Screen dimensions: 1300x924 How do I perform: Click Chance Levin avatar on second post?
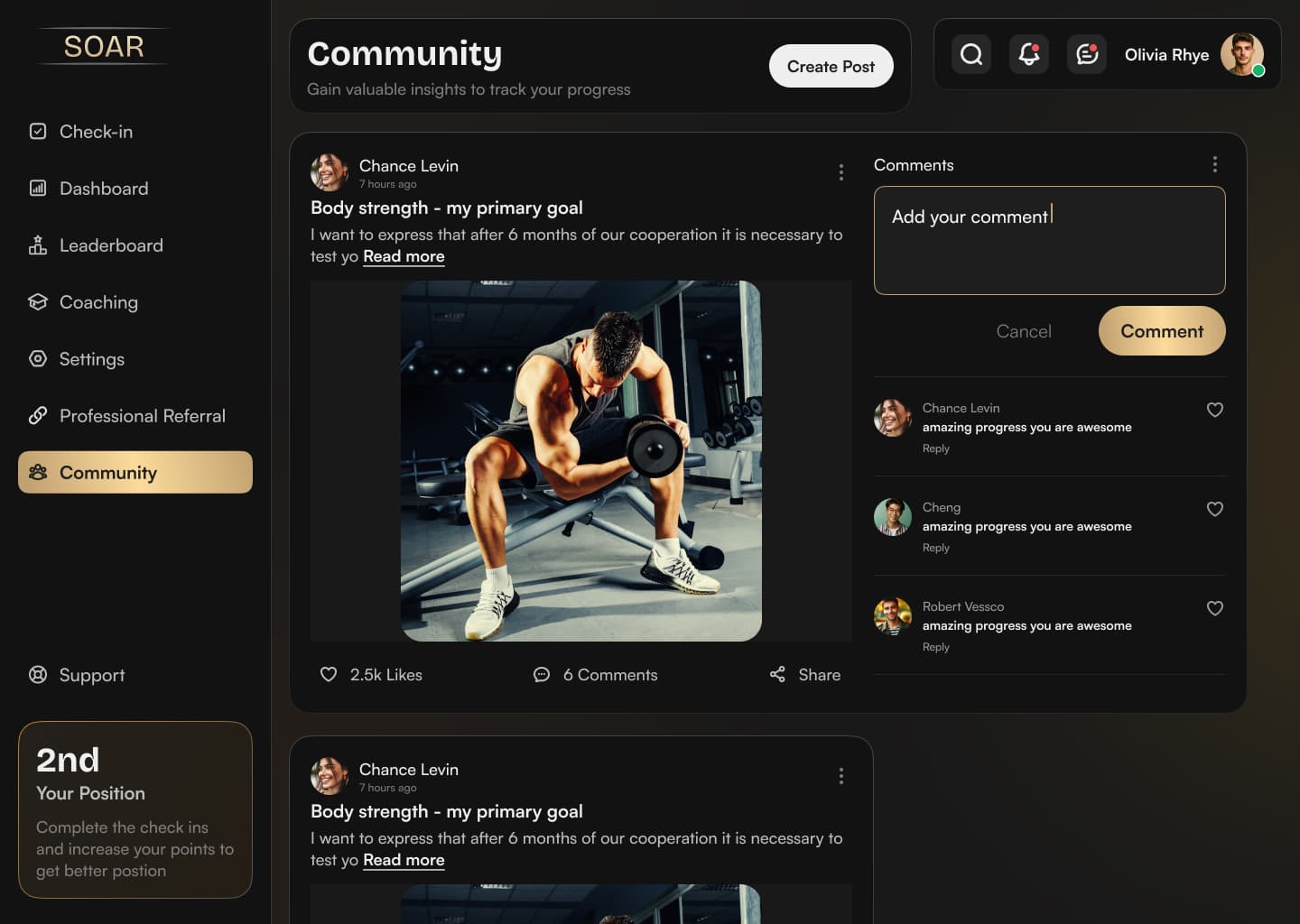click(330, 775)
